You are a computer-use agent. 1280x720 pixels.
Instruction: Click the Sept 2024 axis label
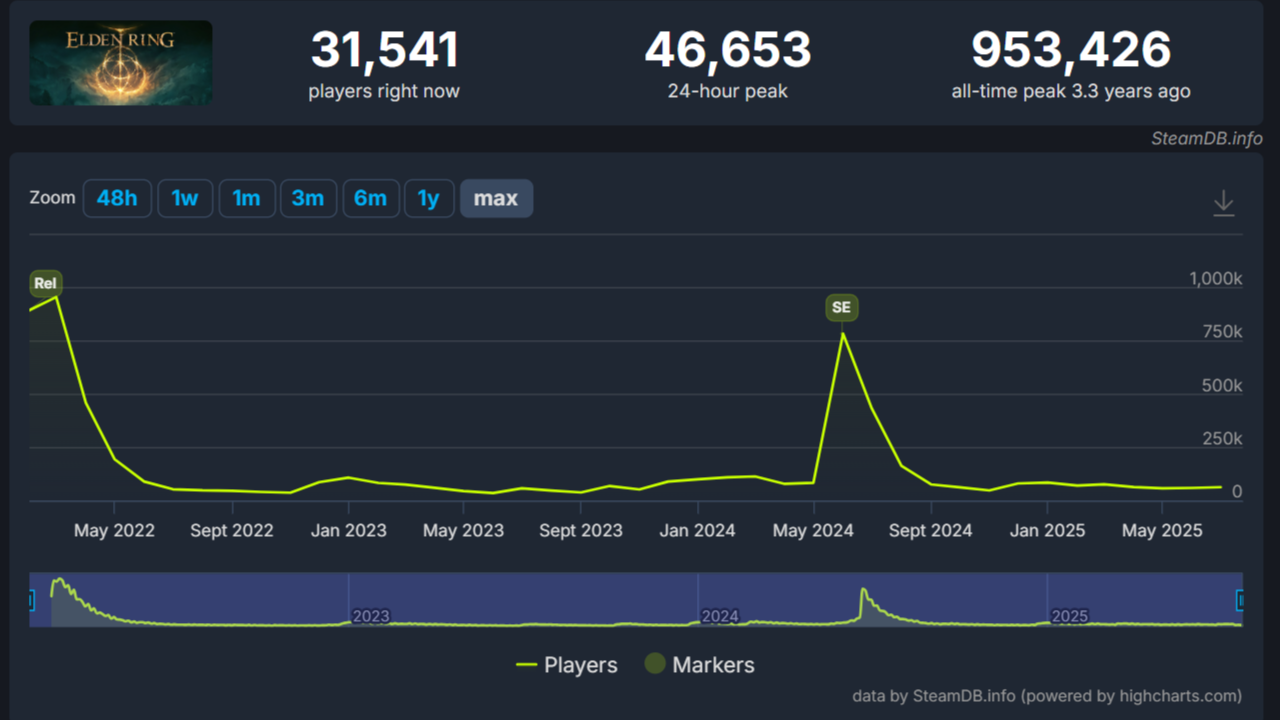coord(930,530)
